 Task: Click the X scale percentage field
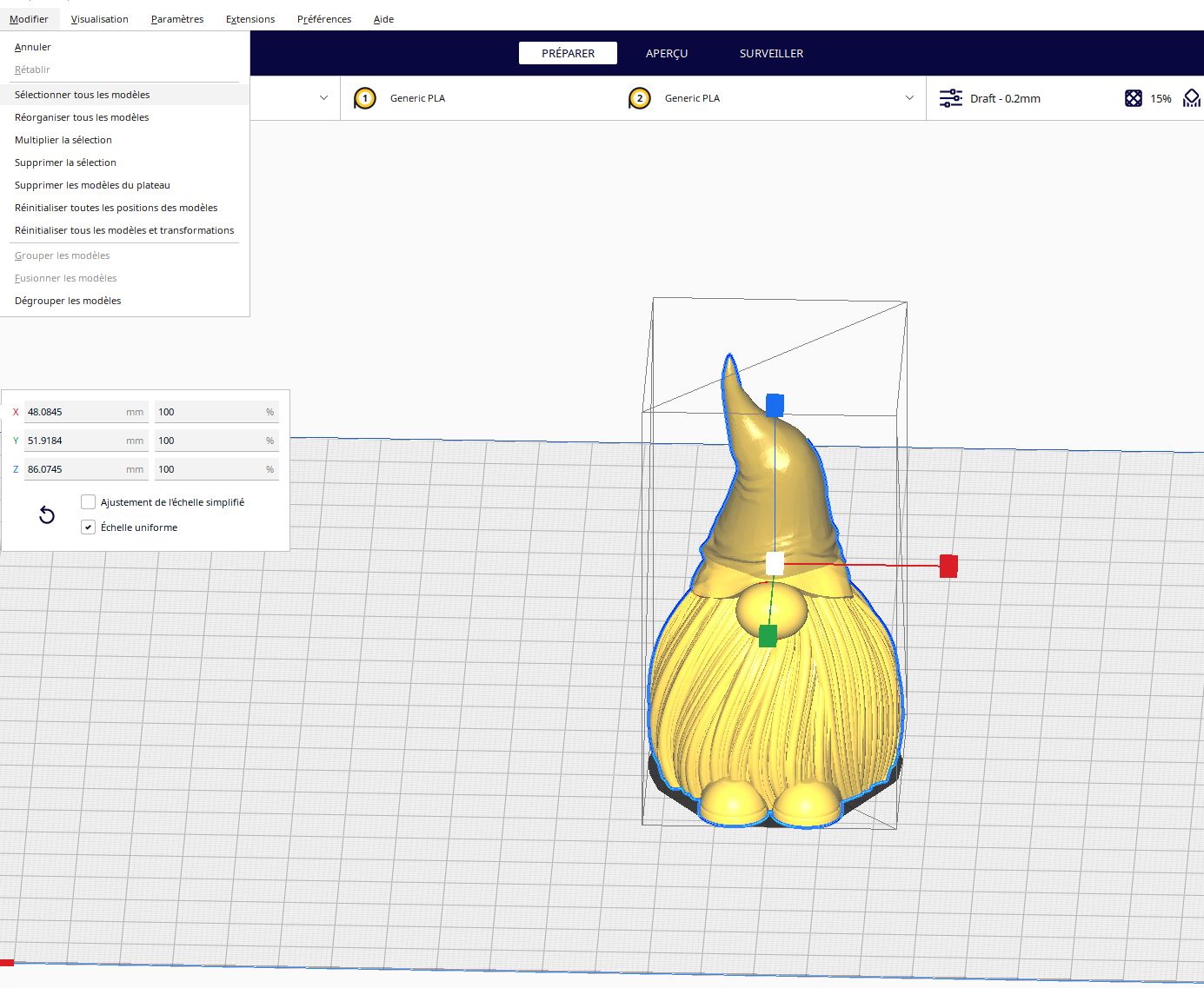click(216, 412)
